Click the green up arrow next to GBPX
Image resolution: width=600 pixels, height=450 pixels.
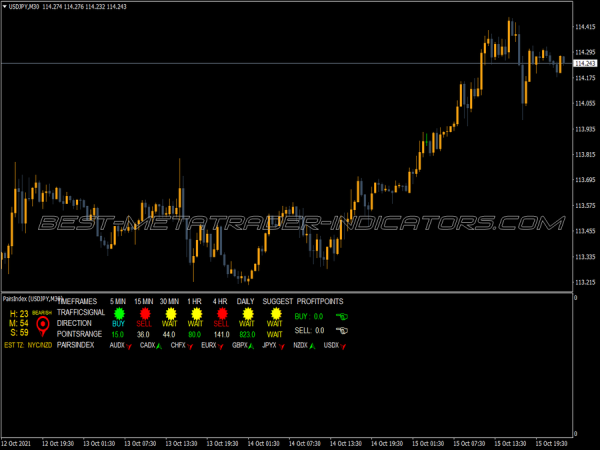(251, 346)
